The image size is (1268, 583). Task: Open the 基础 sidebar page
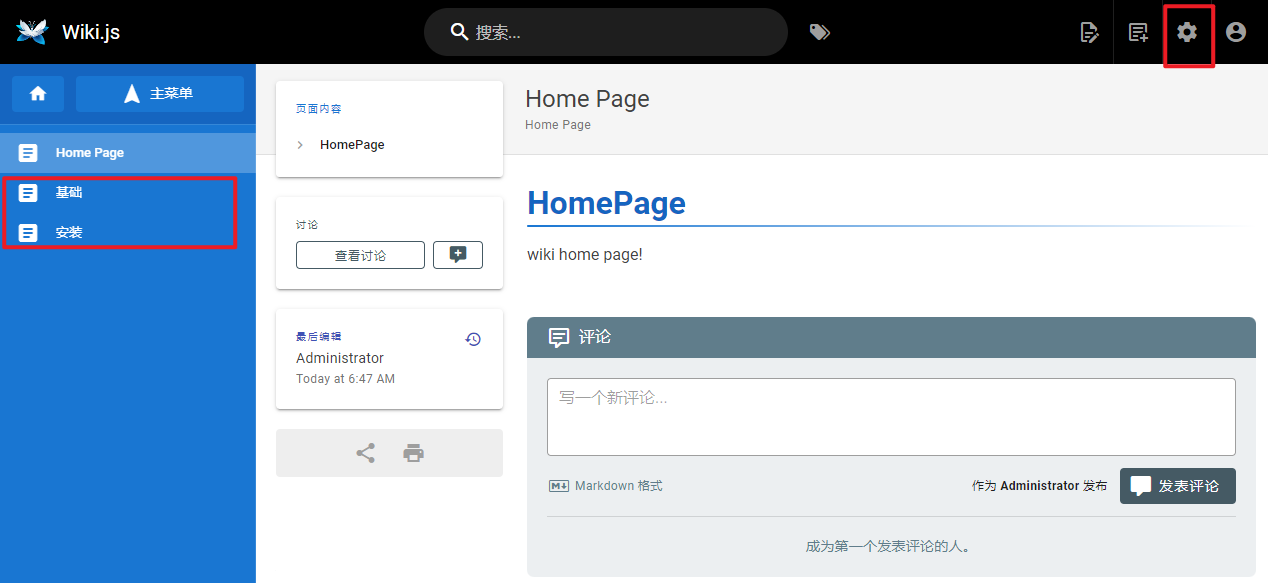pyautogui.click(x=128, y=193)
